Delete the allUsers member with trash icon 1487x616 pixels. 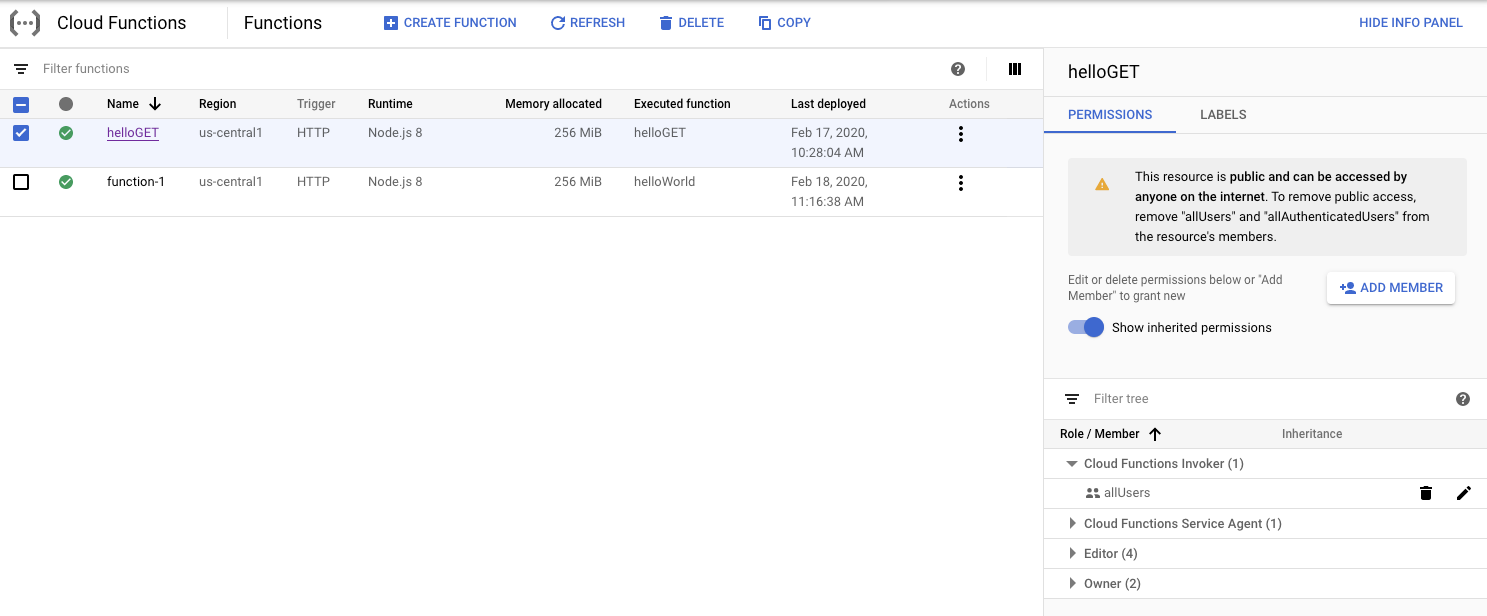click(1426, 493)
